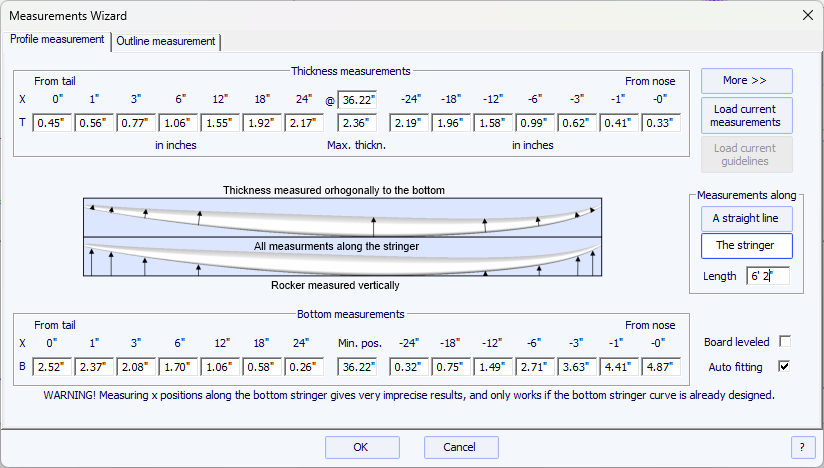Select the Profile measurement tab
The width and height of the screenshot is (824, 468).
pos(57,40)
